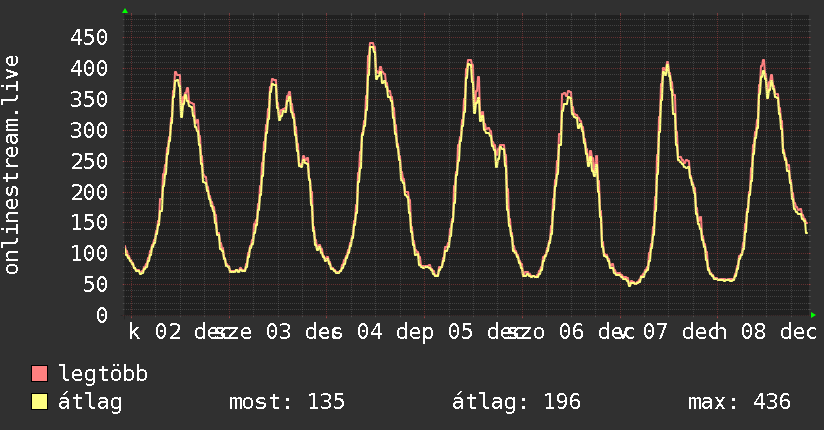Click the green arrow at x-axis end
Image resolution: width=824 pixels, height=430 pixels.
point(813,315)
